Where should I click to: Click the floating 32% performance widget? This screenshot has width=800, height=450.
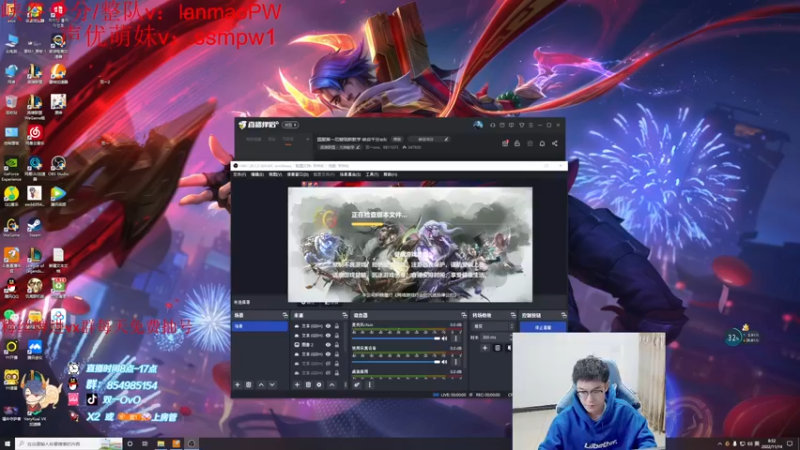tap(733, 337)
